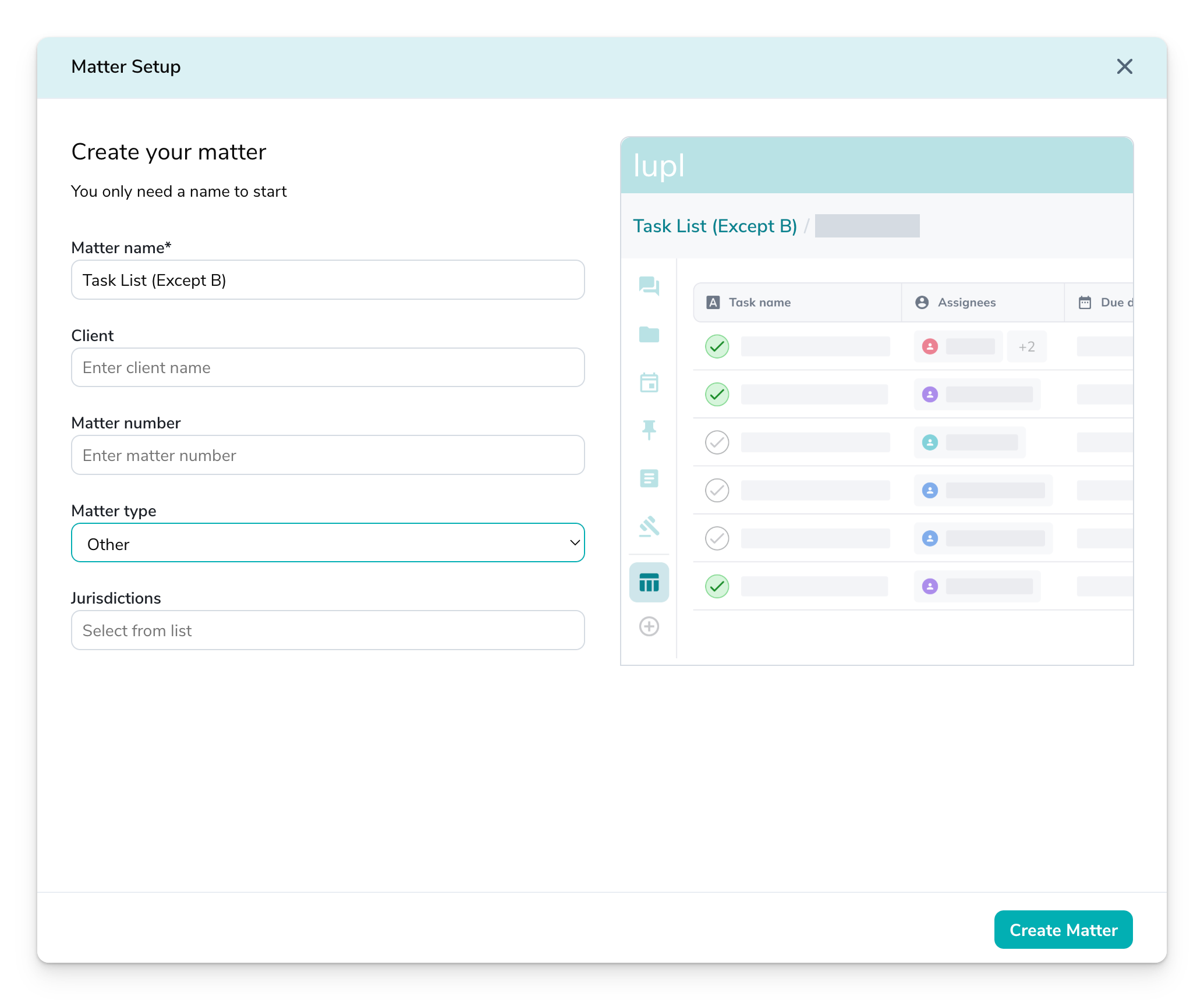1204x1000 pixels.
Task: Click the plus circle add icon
Action: (x=649, y=627)
